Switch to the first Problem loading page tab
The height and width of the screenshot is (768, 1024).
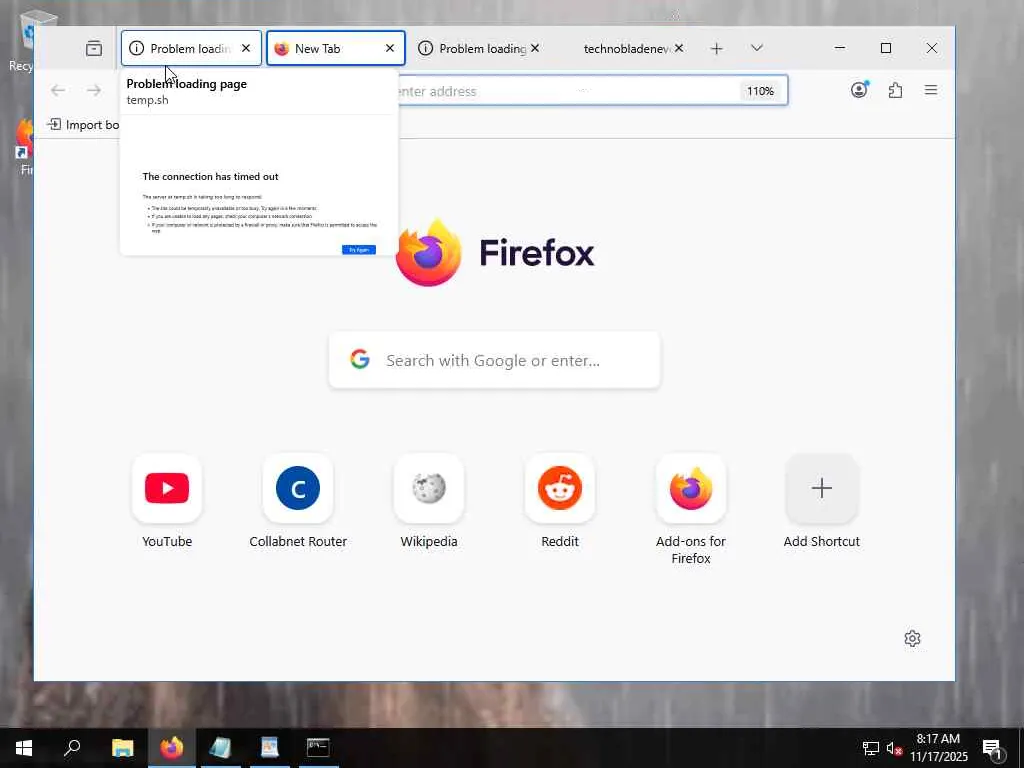click(x=191, y=48)
